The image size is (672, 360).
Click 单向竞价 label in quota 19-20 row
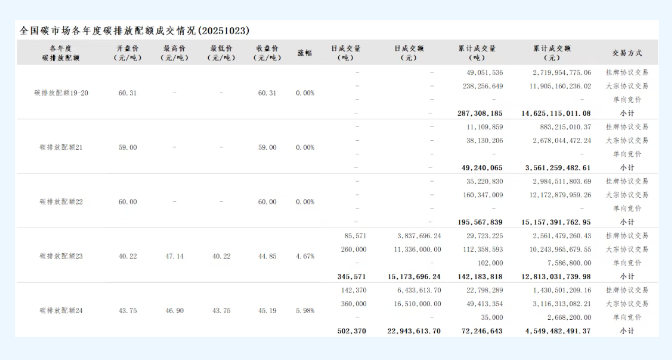click(627, 100)
